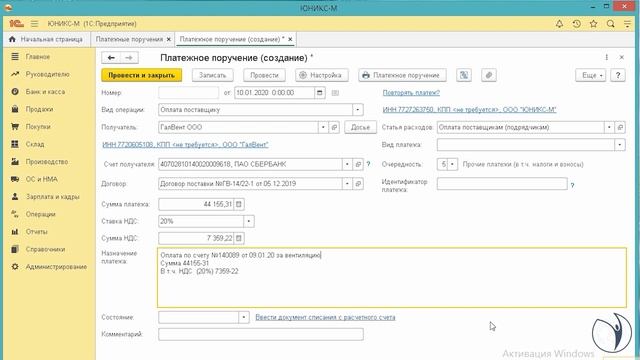Click the search magnifier icon
Viewport: 640px width, 360px height.
(x=611, y=24)
